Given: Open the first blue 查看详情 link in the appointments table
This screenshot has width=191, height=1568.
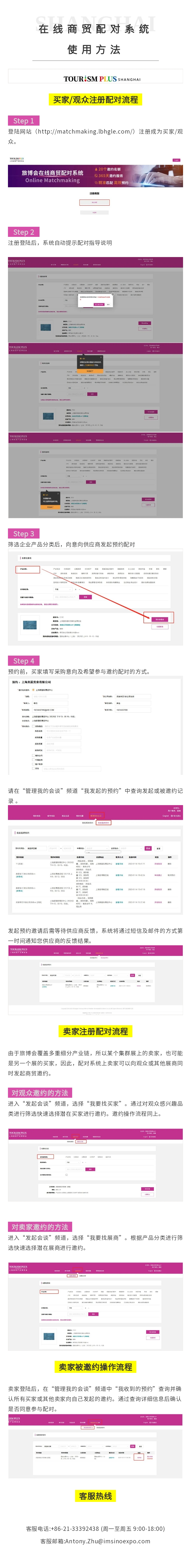Looking at the screenshot, I should click(119, 863).
